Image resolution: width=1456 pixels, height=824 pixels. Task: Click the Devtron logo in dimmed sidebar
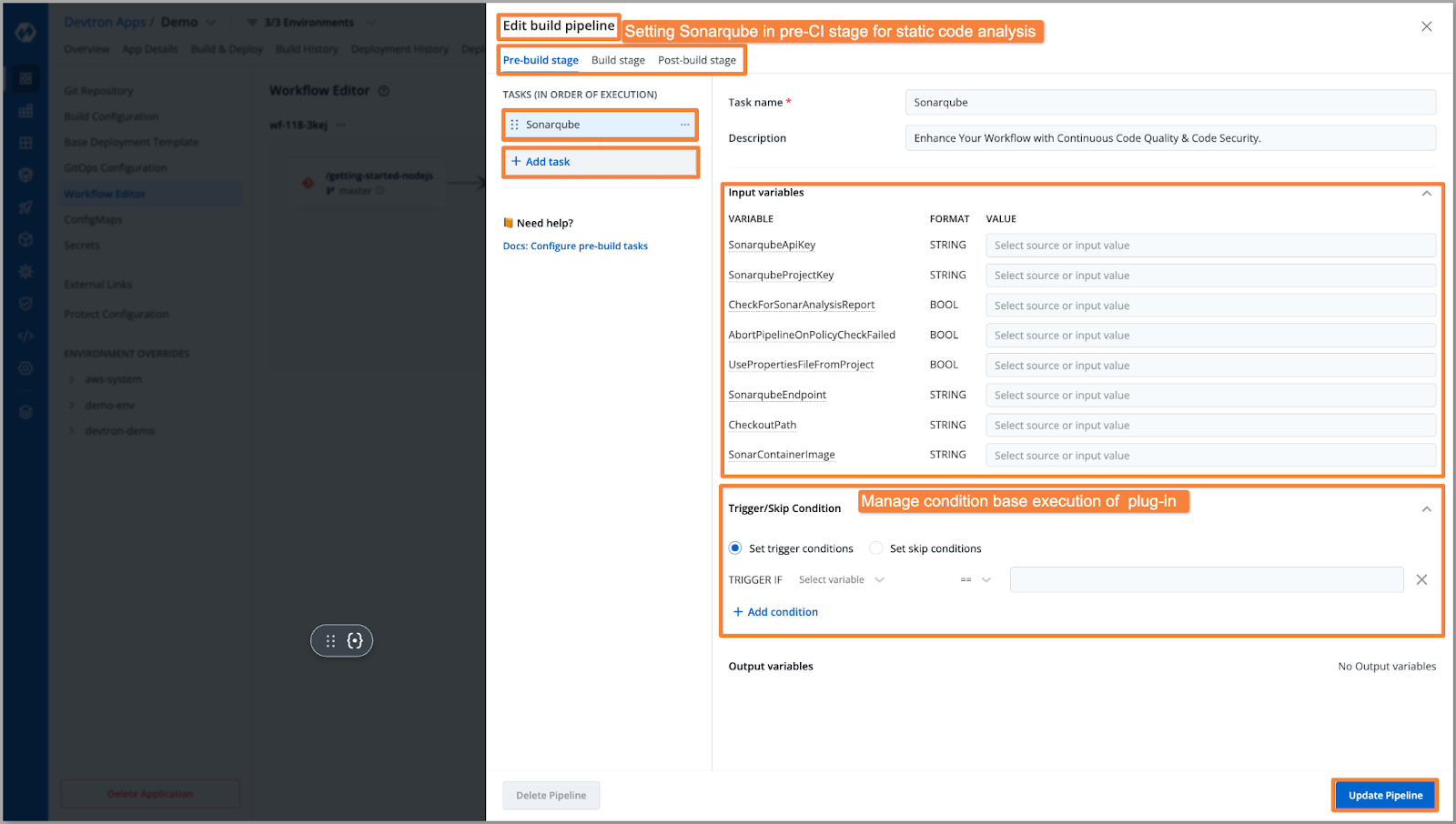25,32
